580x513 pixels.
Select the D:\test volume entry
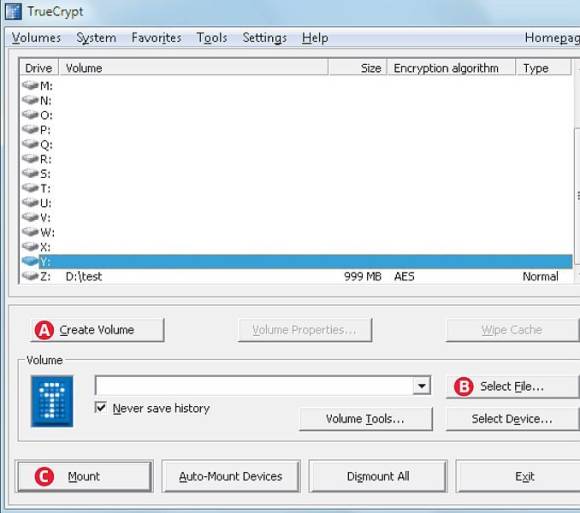point(84,277)
